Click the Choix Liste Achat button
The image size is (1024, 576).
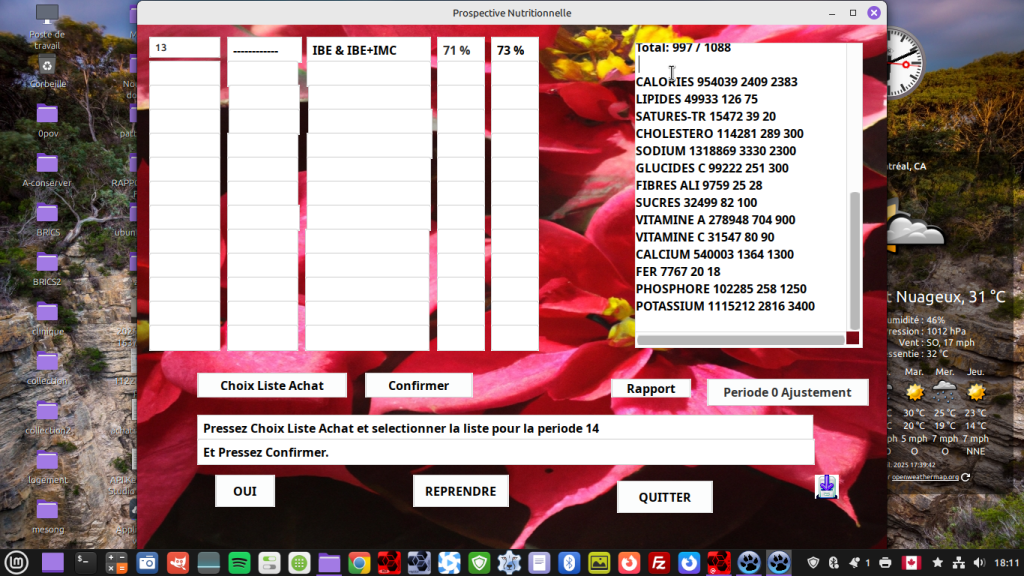[x=272, y=385]
